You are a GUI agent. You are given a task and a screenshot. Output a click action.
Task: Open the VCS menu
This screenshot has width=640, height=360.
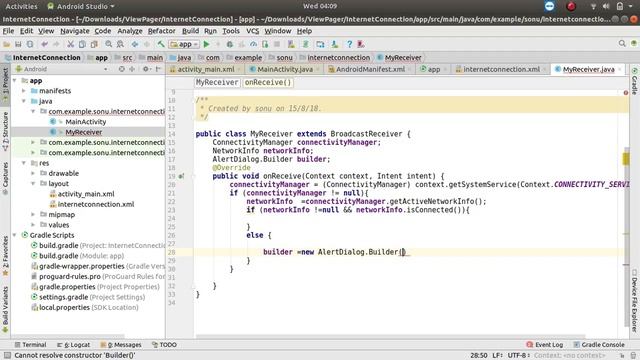pos(252,31)
